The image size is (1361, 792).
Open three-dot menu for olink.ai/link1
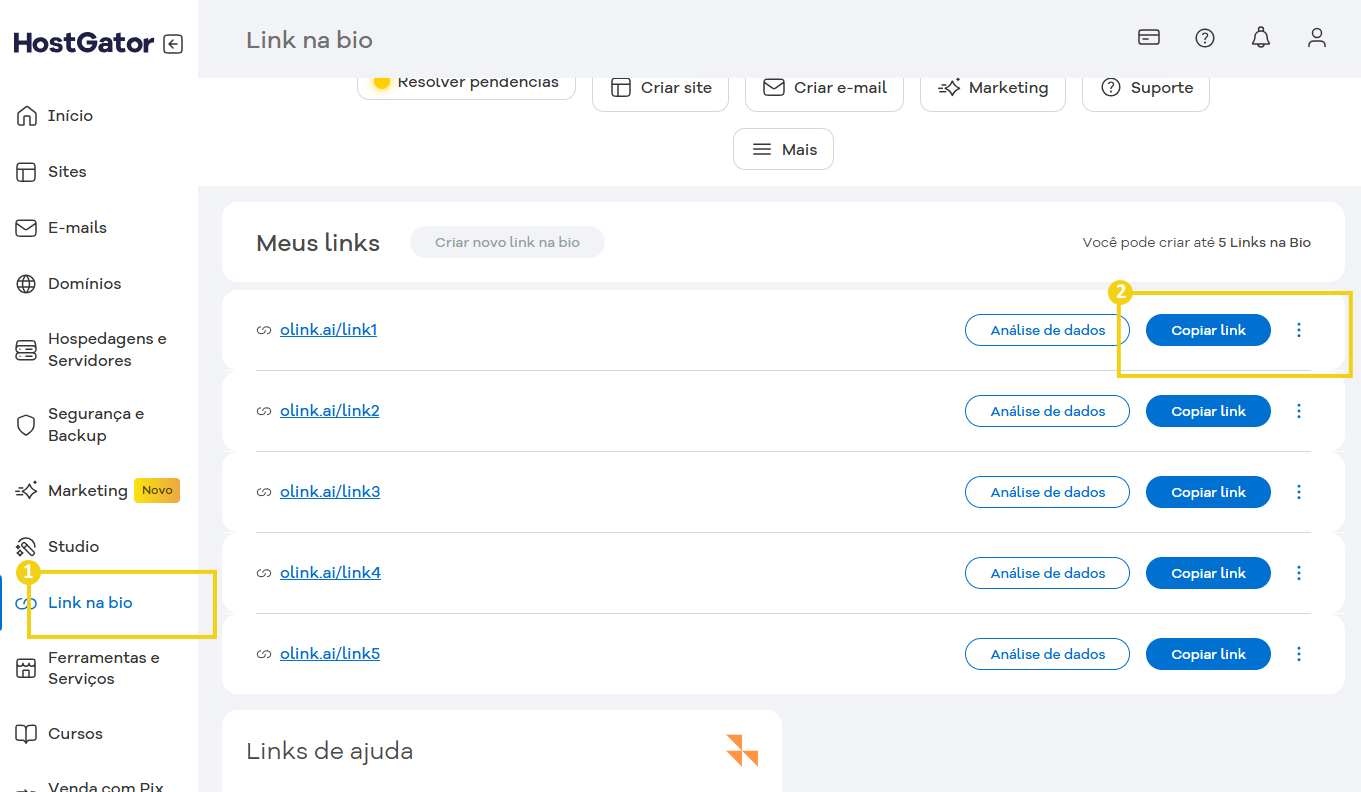pyautogui.click(x=1299, y=330)
